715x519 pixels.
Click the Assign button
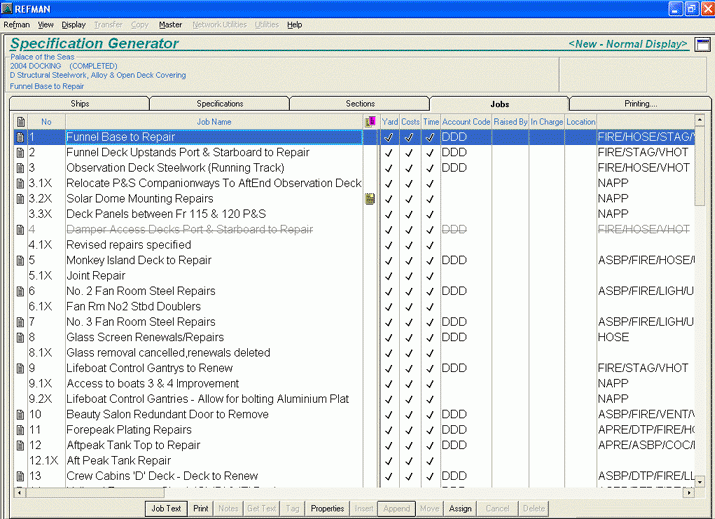[460, 508]
